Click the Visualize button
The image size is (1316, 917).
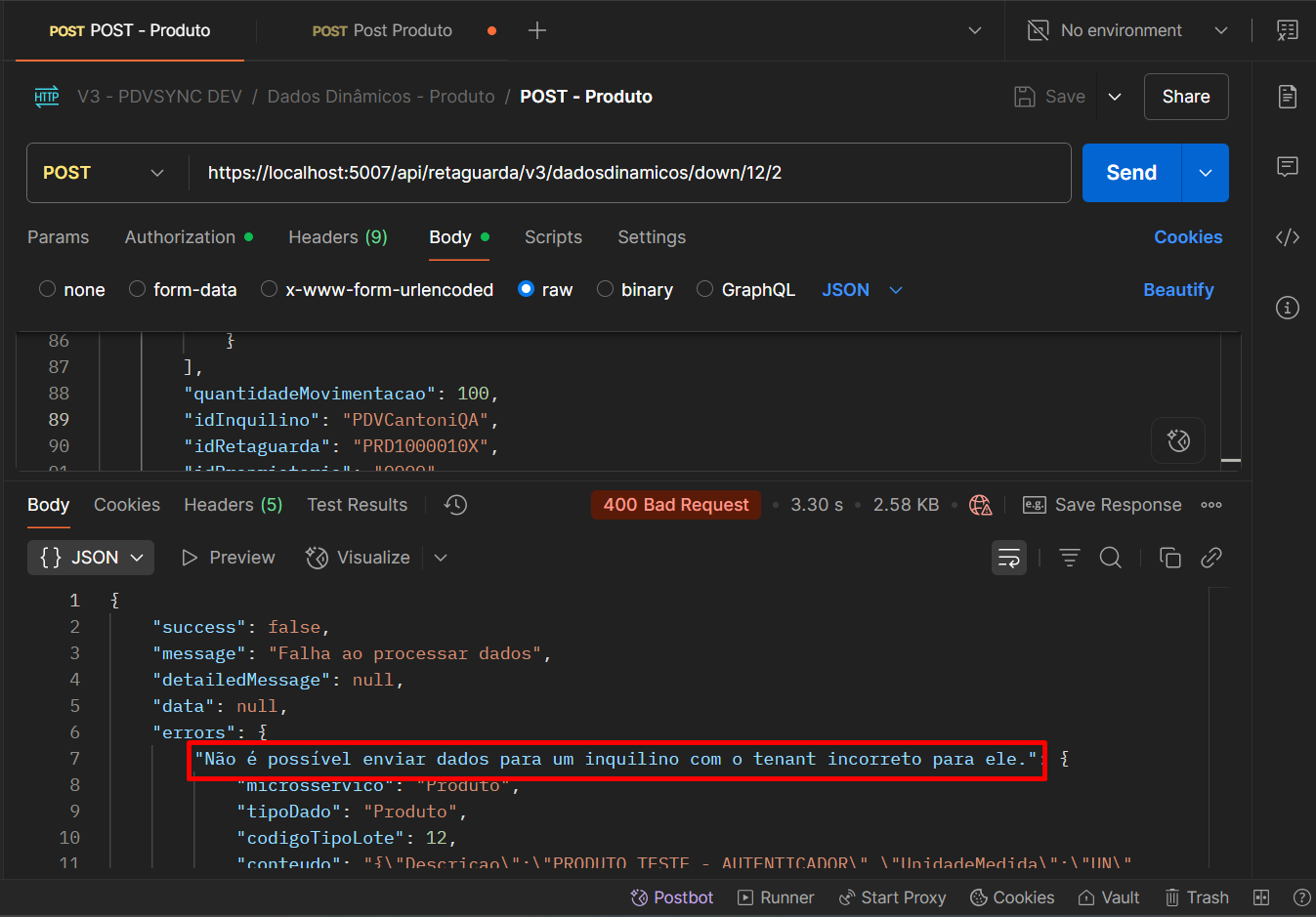coord(359,558)
